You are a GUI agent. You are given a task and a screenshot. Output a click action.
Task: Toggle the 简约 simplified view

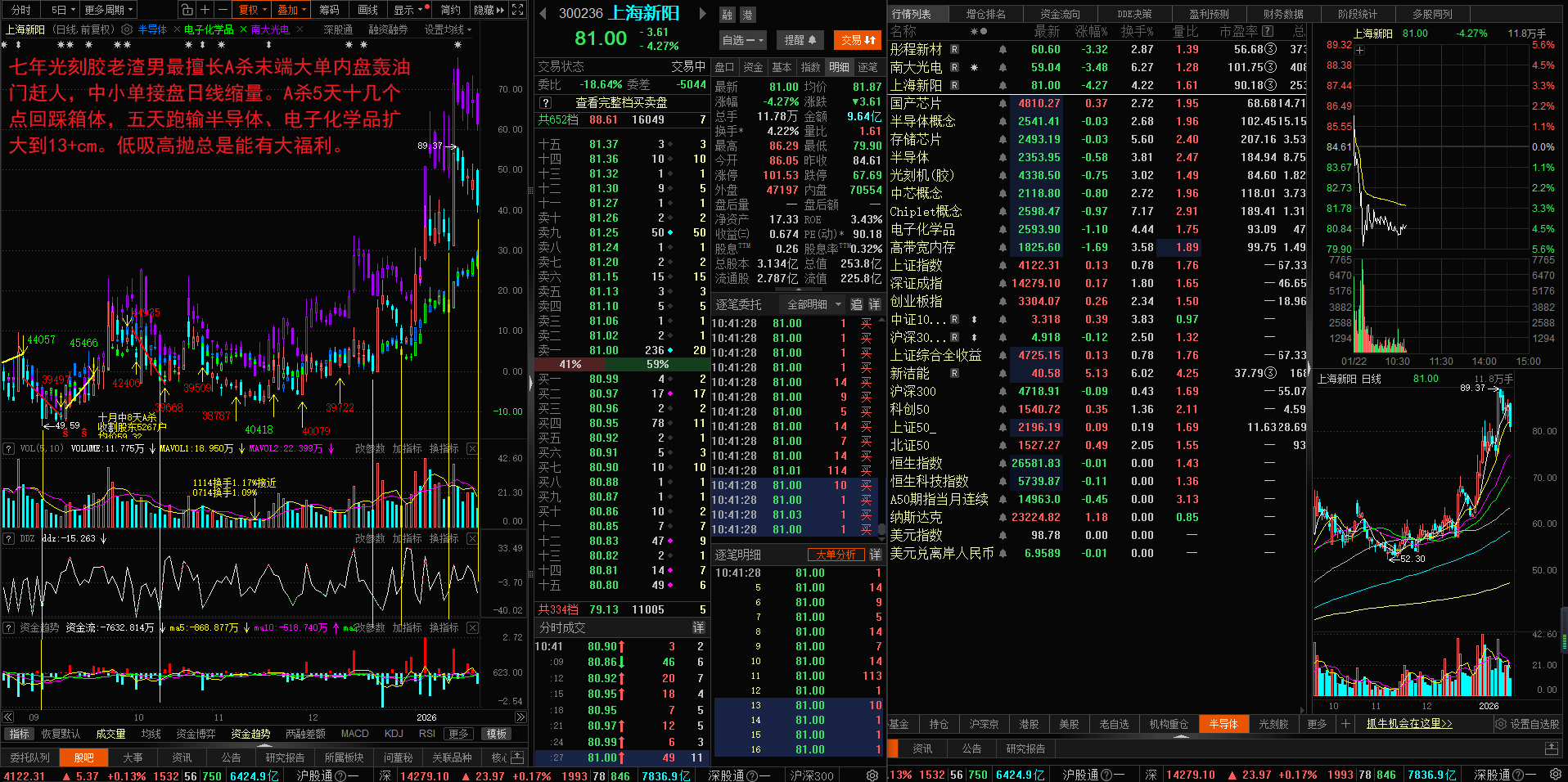click(x=450, y=10)
